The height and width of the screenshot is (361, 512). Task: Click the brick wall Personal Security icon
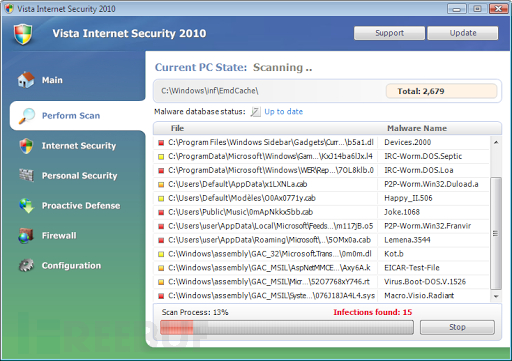(26, 175)
